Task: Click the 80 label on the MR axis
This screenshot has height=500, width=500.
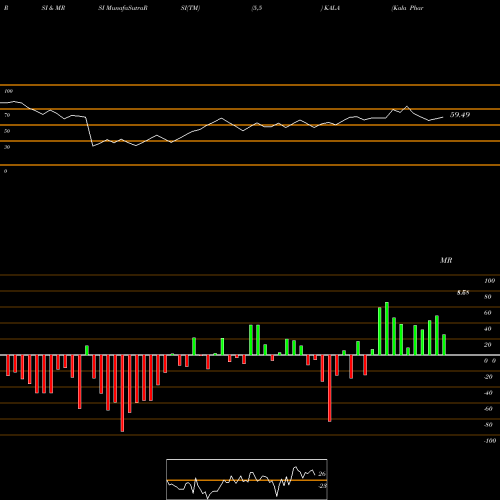Action: coord(488,297)
